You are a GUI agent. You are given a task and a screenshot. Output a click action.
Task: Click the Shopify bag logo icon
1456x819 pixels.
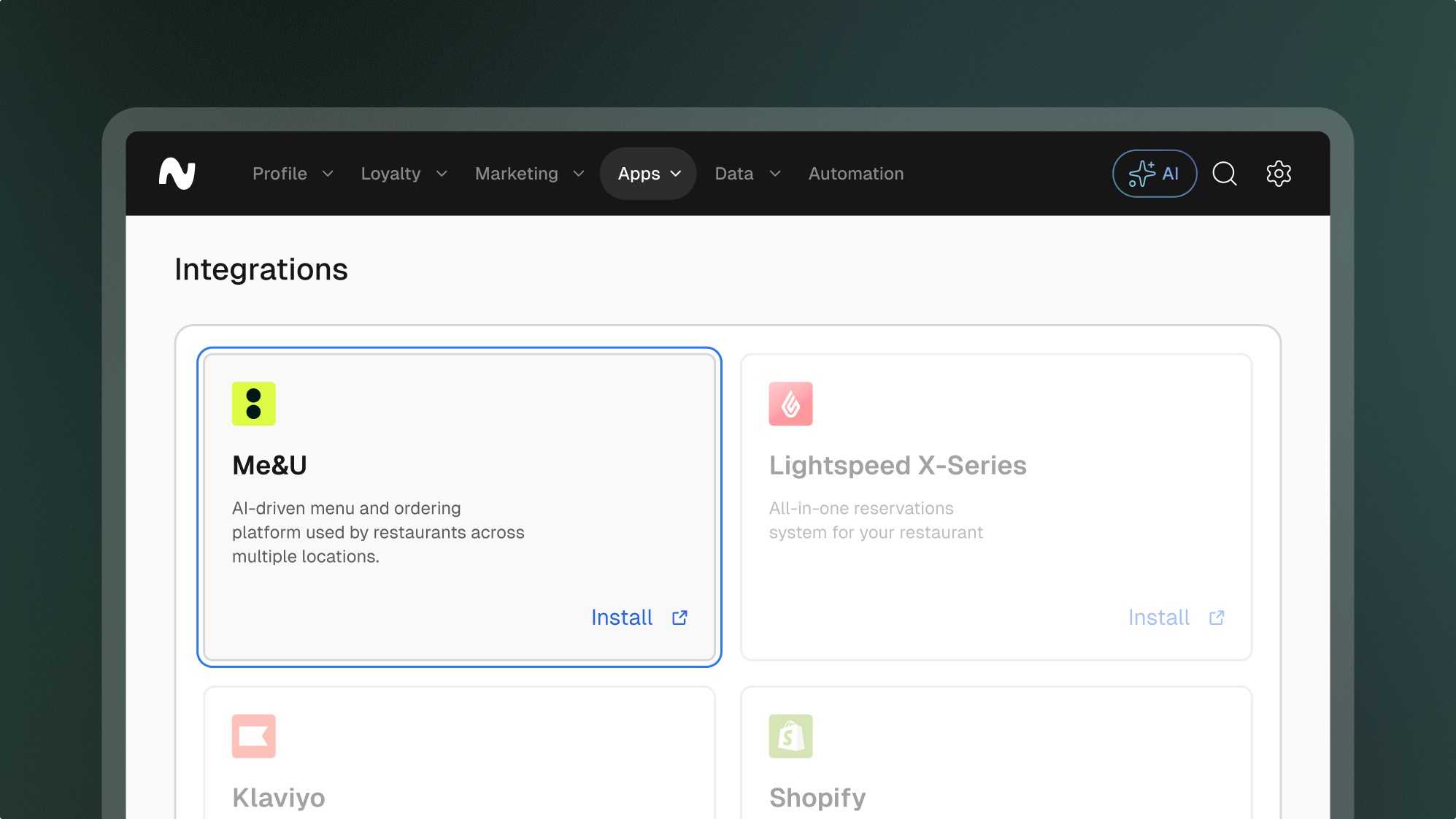click(790, 736)
